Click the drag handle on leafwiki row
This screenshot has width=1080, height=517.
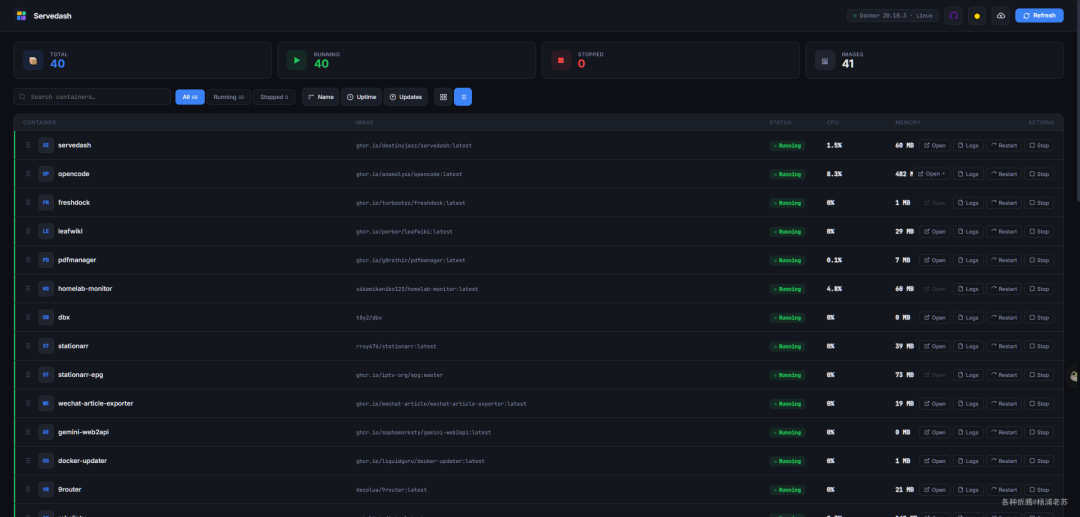click(28, 231)
